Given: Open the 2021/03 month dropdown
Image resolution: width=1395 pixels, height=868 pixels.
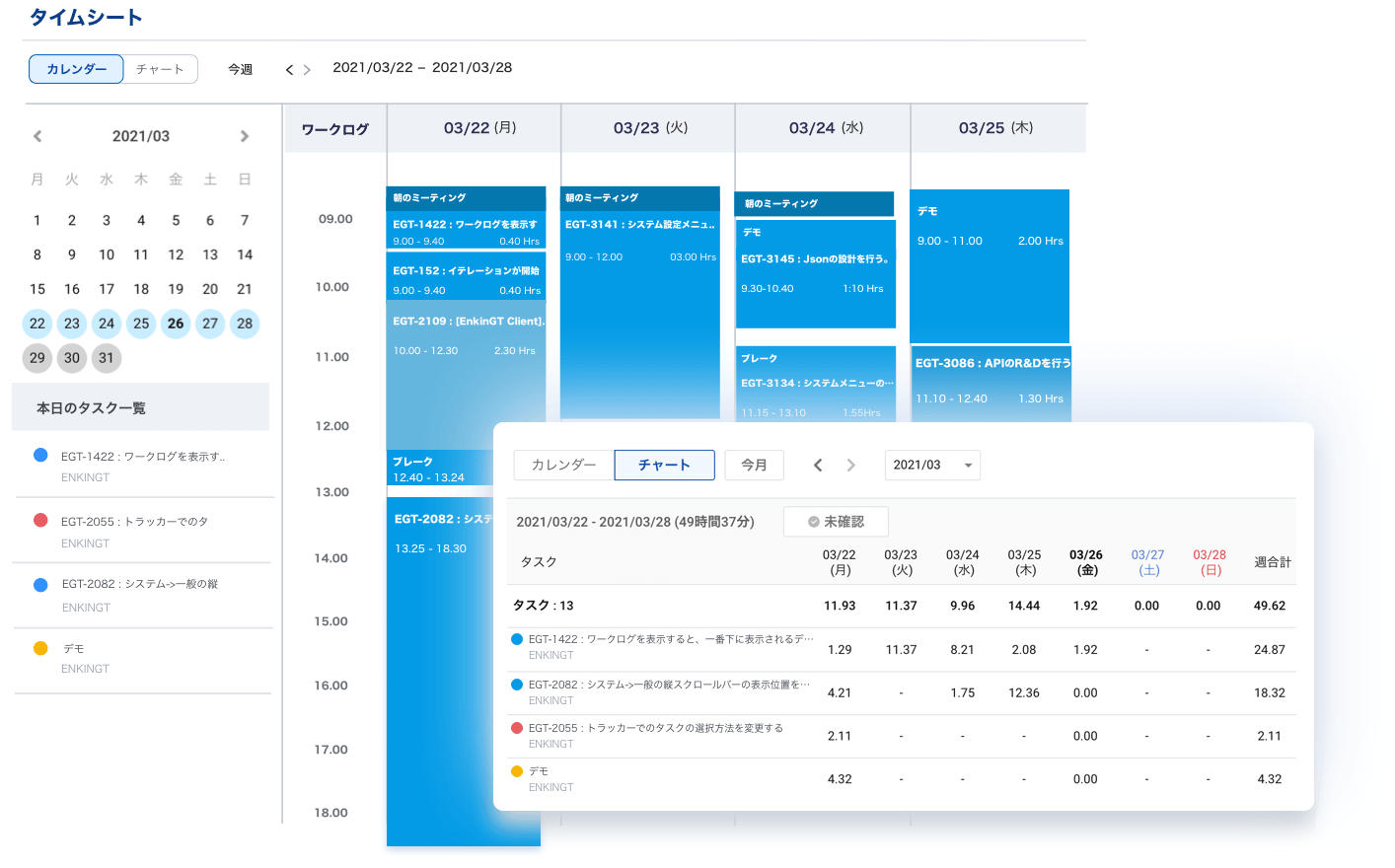Looking at the screenshot, I should (932, 466).
